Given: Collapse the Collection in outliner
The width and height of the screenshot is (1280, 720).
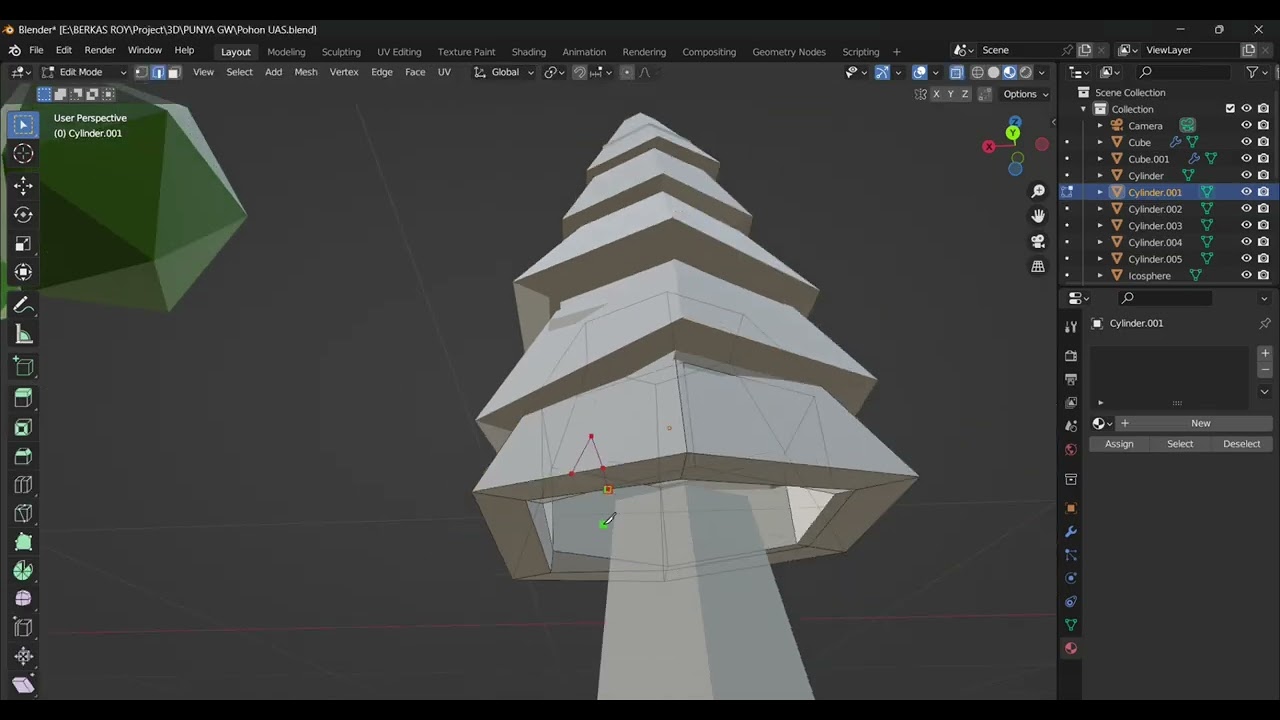Looking at the screenshot, I should click(x=1084, y=109).
